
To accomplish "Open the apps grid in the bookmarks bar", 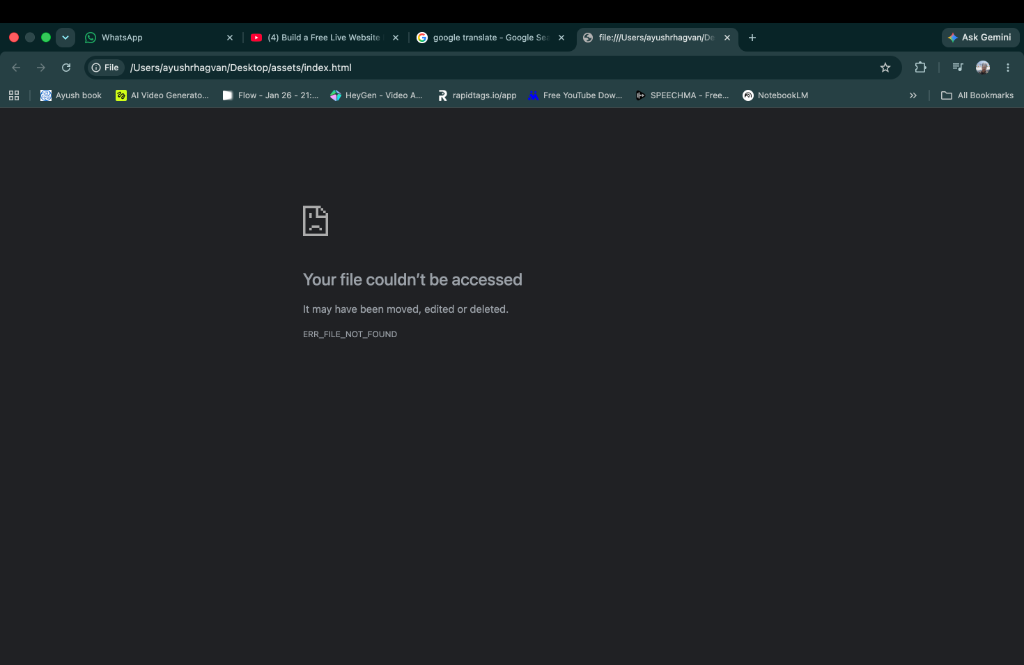I will click(14, 95).
